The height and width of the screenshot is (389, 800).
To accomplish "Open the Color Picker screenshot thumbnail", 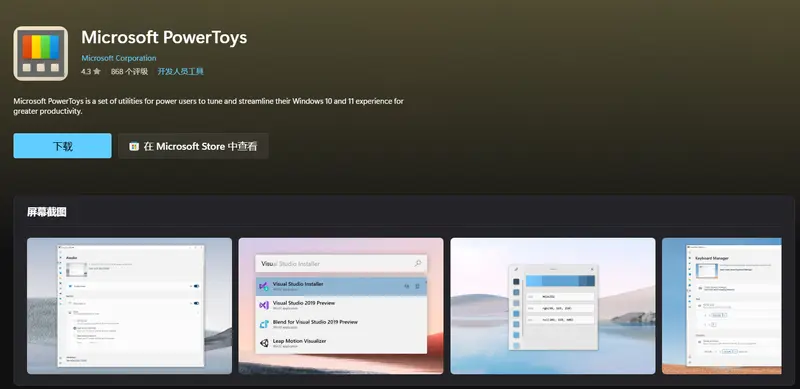I will tap(553, 306).
